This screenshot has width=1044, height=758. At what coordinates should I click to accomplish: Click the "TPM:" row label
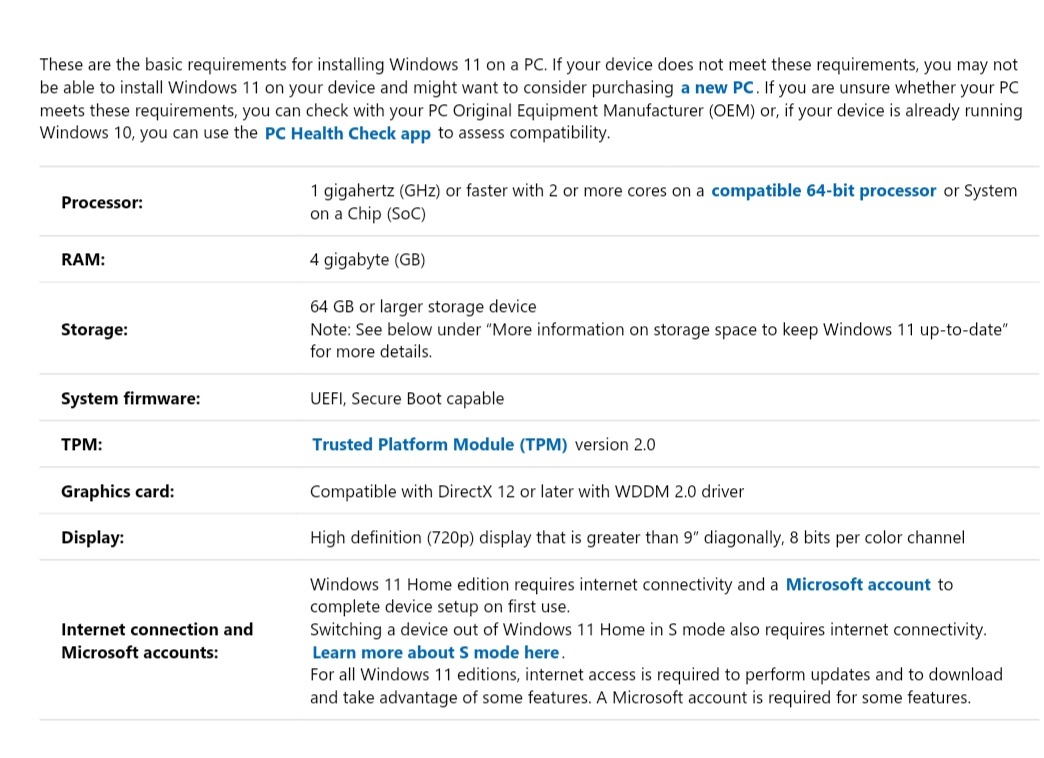point(82,444)
